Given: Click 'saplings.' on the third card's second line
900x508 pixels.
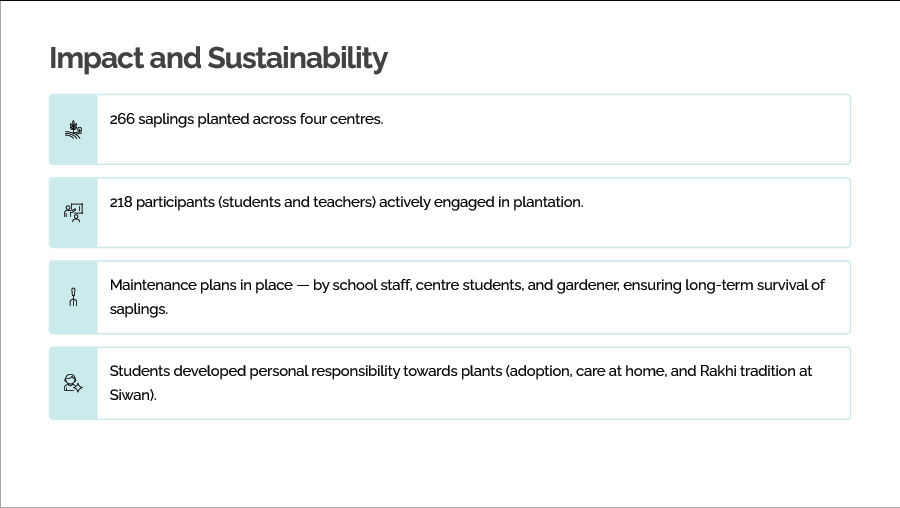Looking at the screenshot, I should (139, 309).
